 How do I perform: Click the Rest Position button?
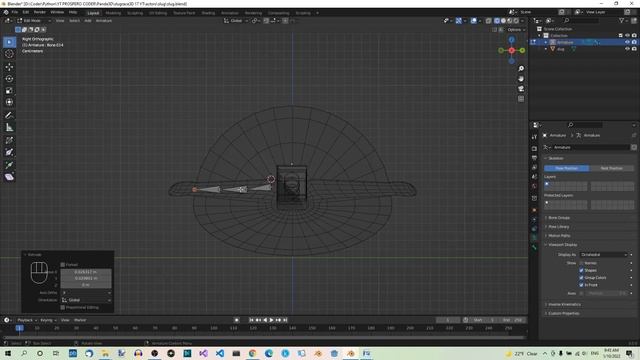611,168
